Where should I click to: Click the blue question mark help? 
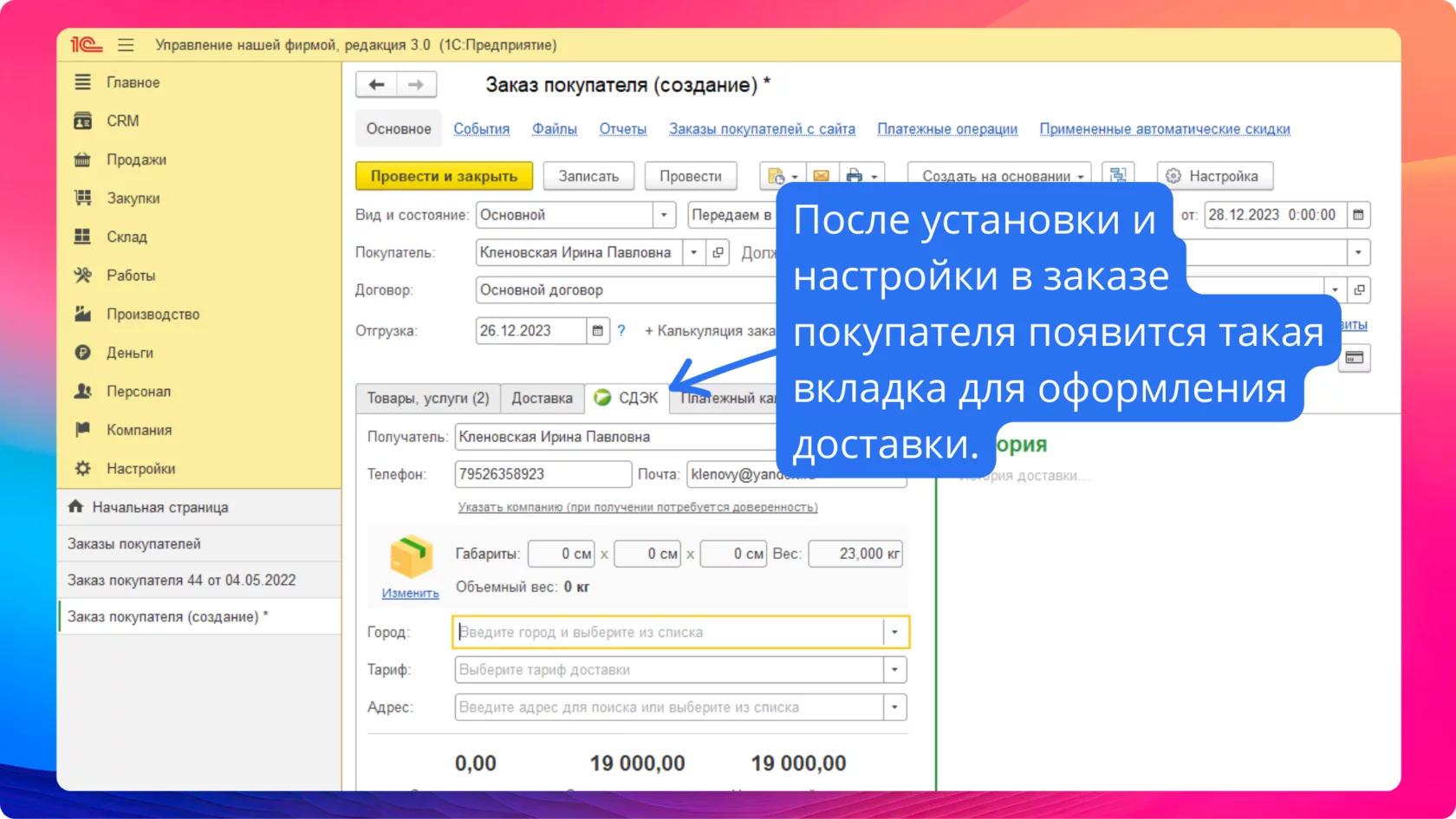tap(621, 330)
